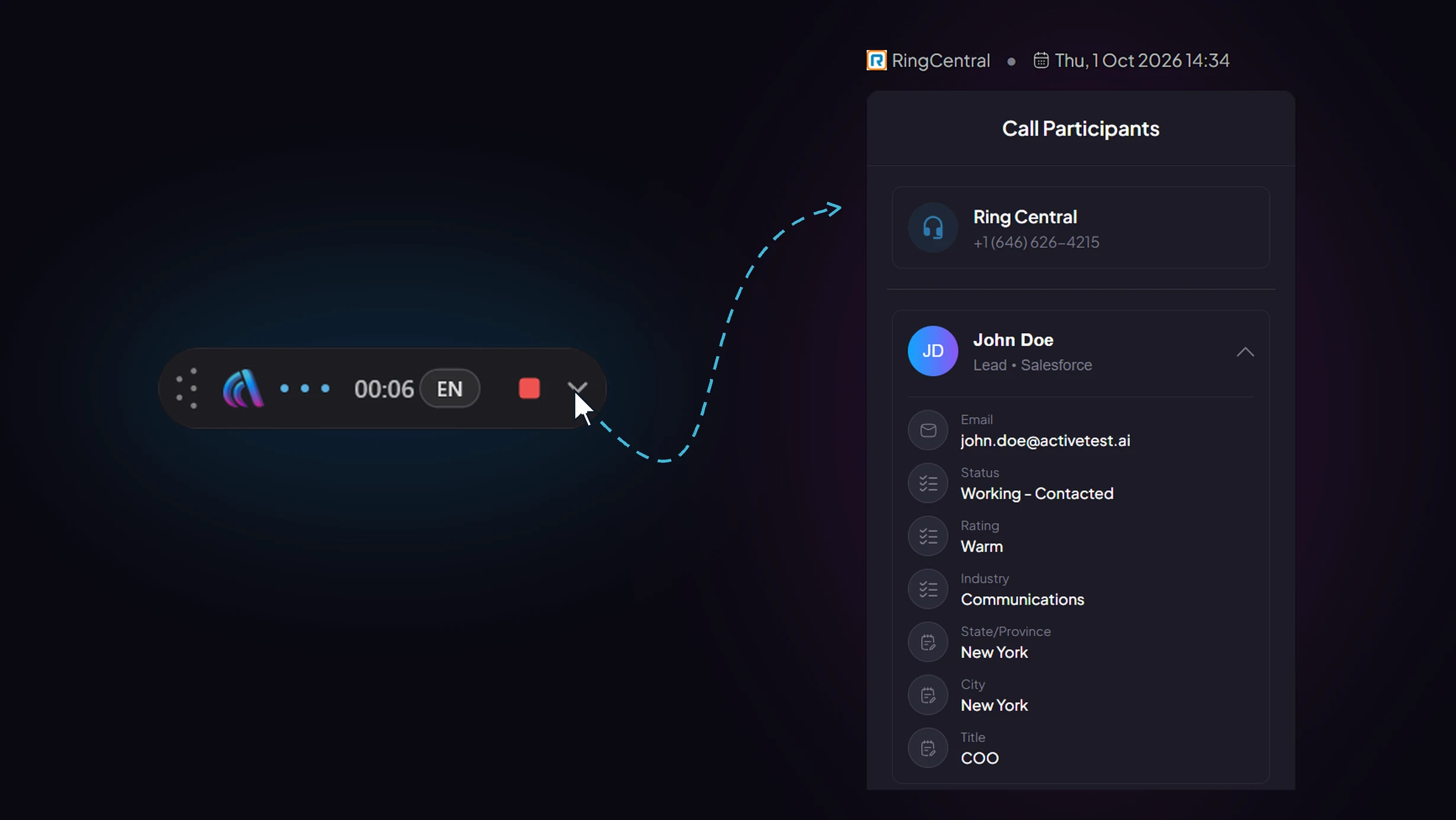This screenshot has height=820, width=1456.
Task: Click the checklist icon next to Rating
Action: pos(928,536)
